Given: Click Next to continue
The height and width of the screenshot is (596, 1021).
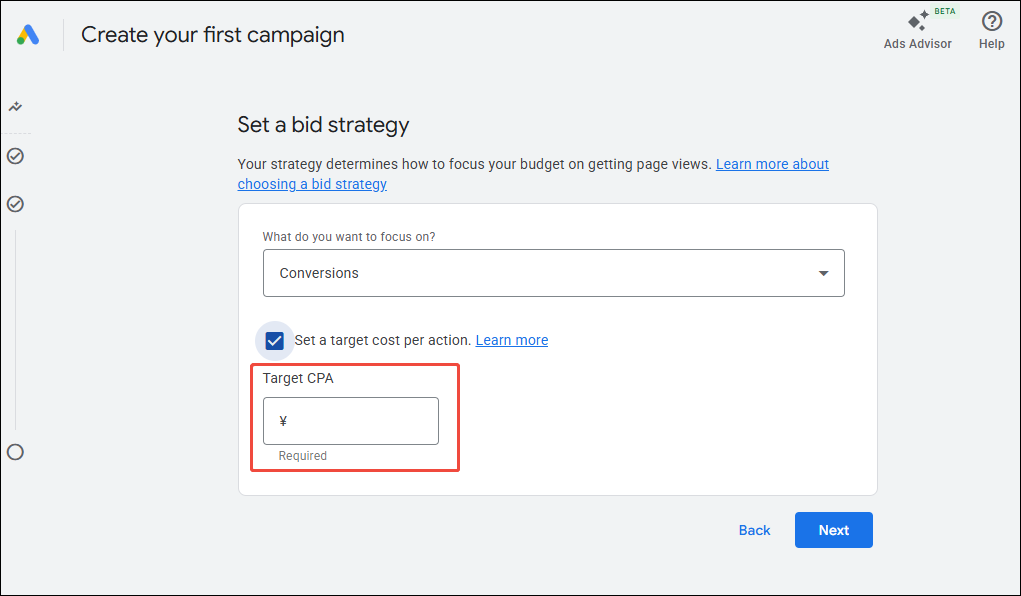Looking at the screenshot, I should pyautogui.click(x=833, y=530).
